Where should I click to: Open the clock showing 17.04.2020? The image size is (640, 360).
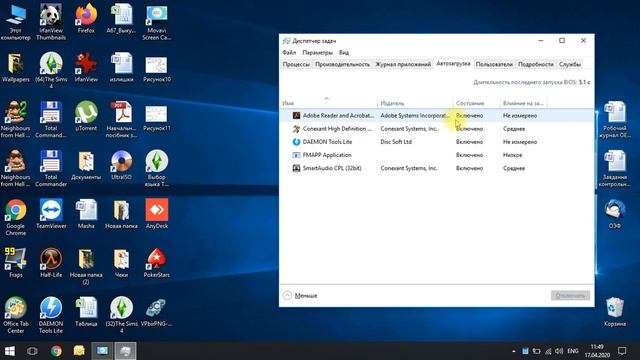click(597, 351)
